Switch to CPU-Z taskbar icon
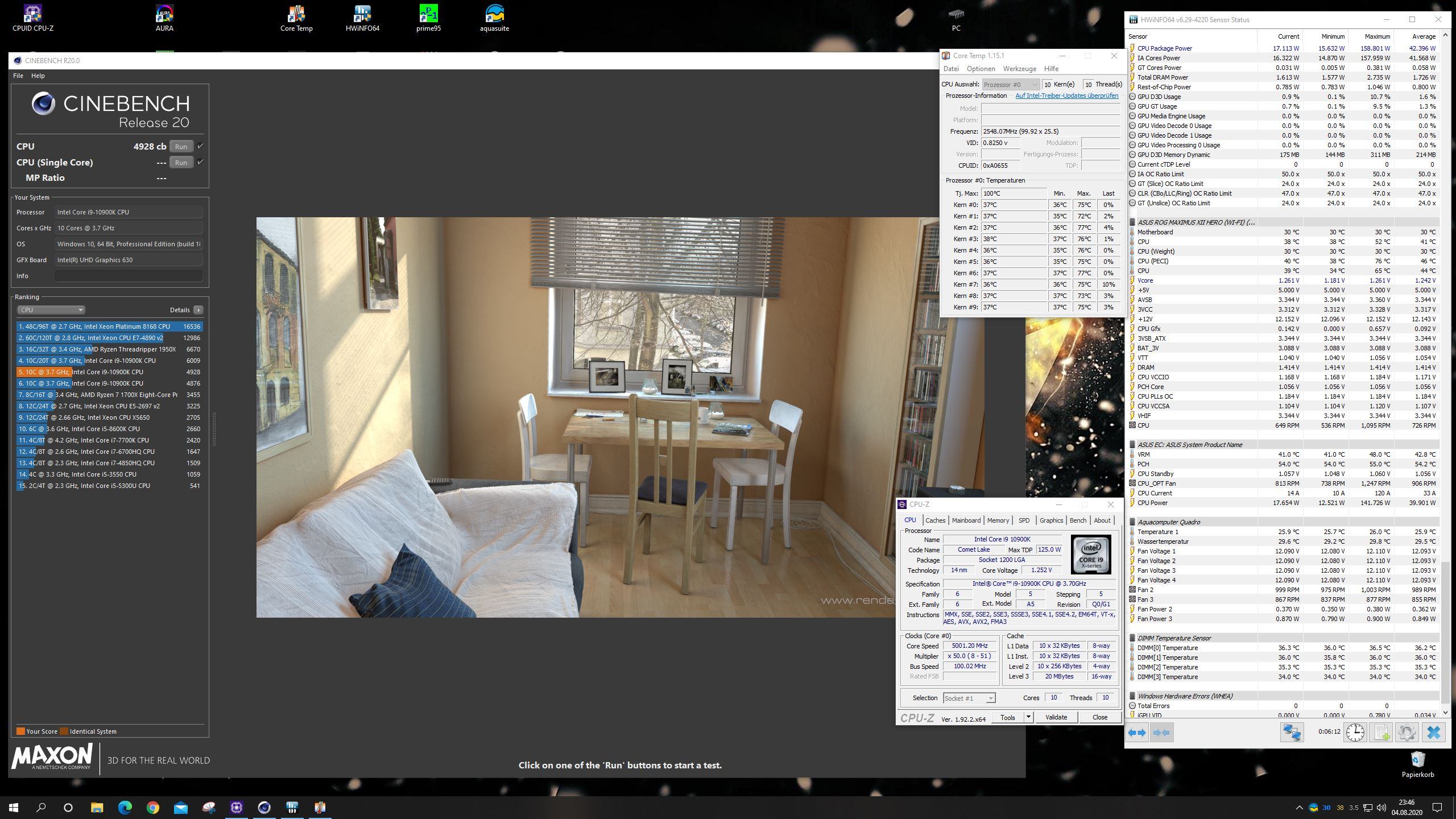The height and width of the screenshot is (819, 1456). tap(237, 807)
